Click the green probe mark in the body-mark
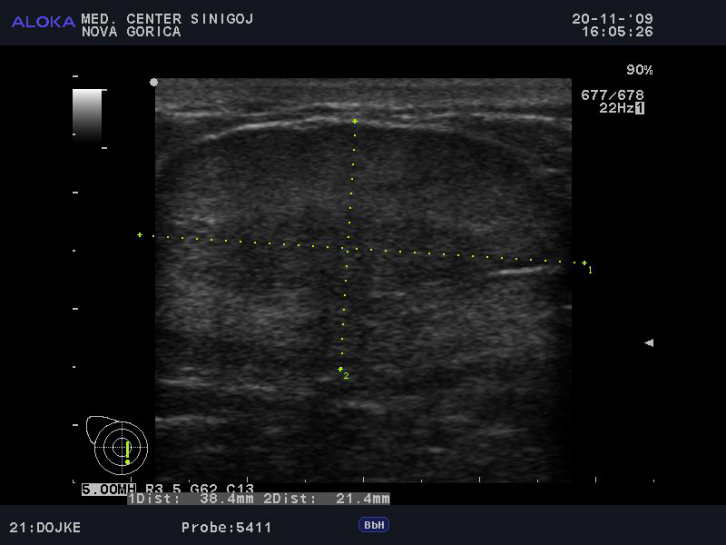Screen dimensions: 726x545 [x=127, y=452]
